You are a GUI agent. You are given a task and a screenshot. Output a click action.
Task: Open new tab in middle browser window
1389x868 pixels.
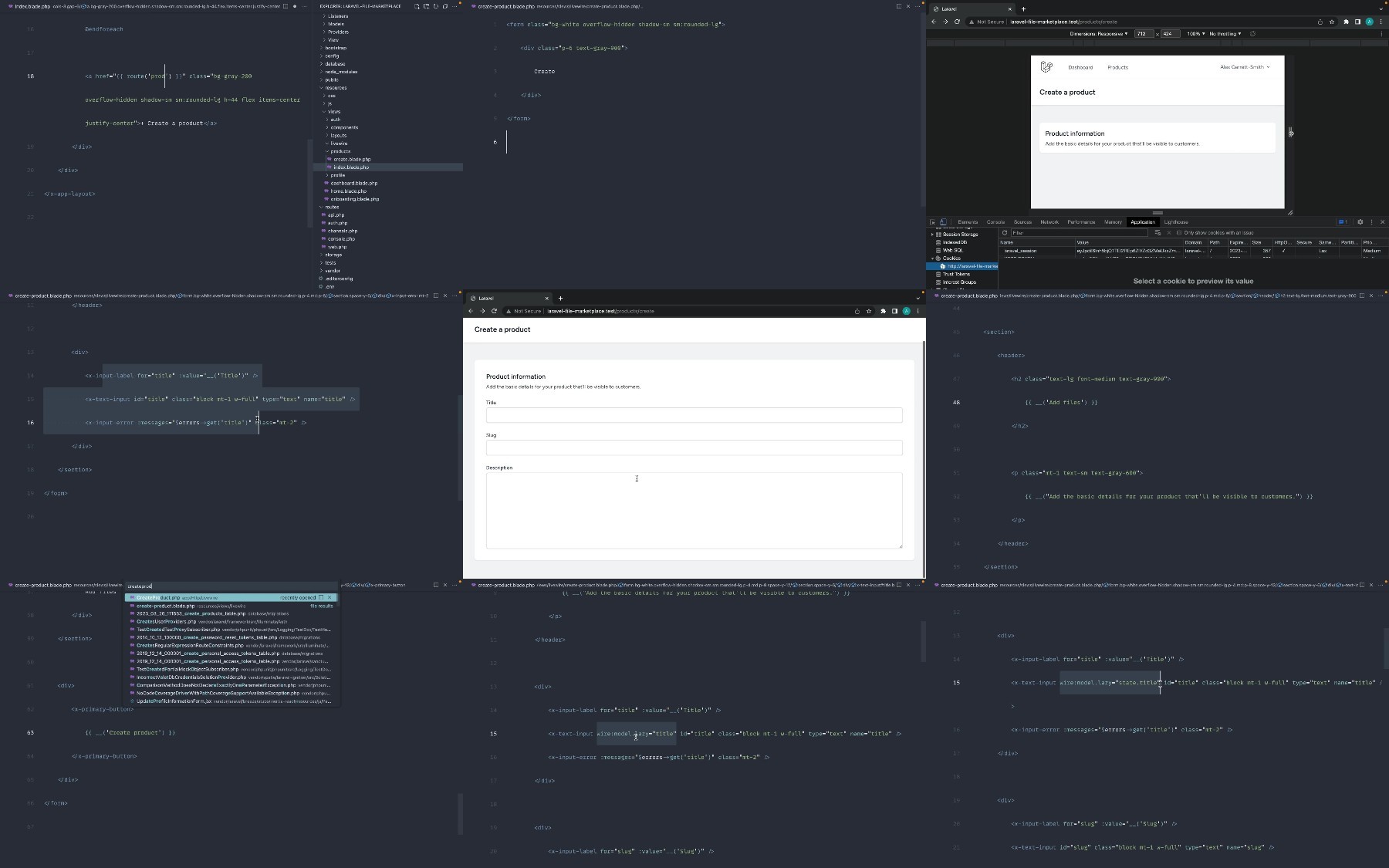(x=560, y=298)
